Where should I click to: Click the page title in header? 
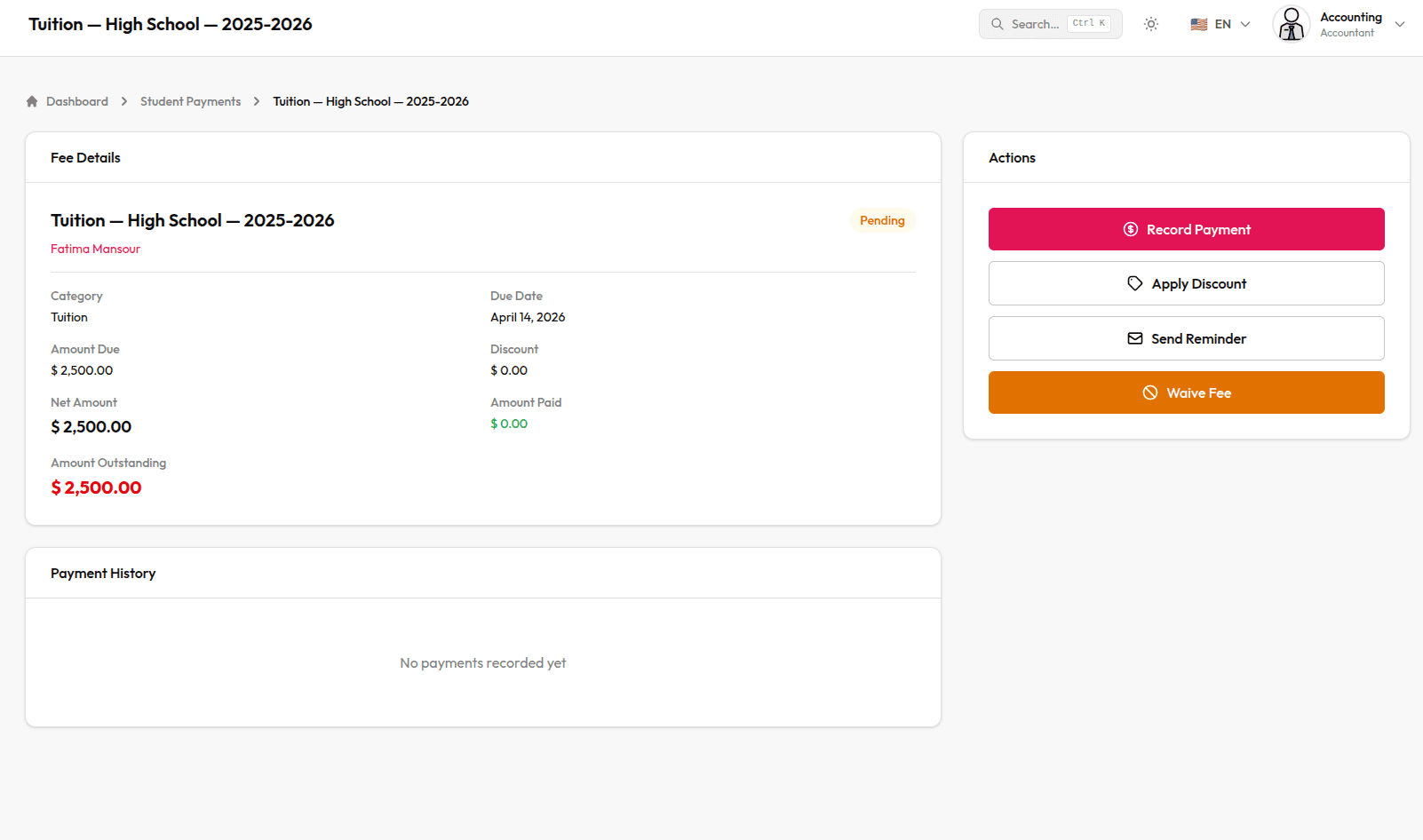[x=171, y=24]
